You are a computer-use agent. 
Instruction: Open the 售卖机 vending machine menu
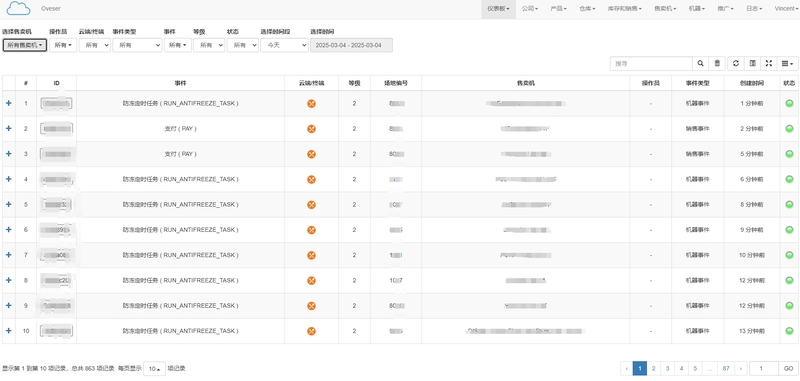pyautogui.click(x=665, y=9)
